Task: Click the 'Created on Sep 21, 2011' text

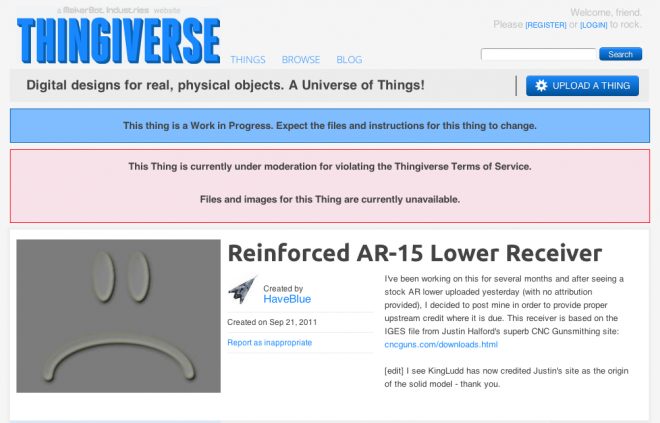Action: pyautogui.click(x=272, y=322)
